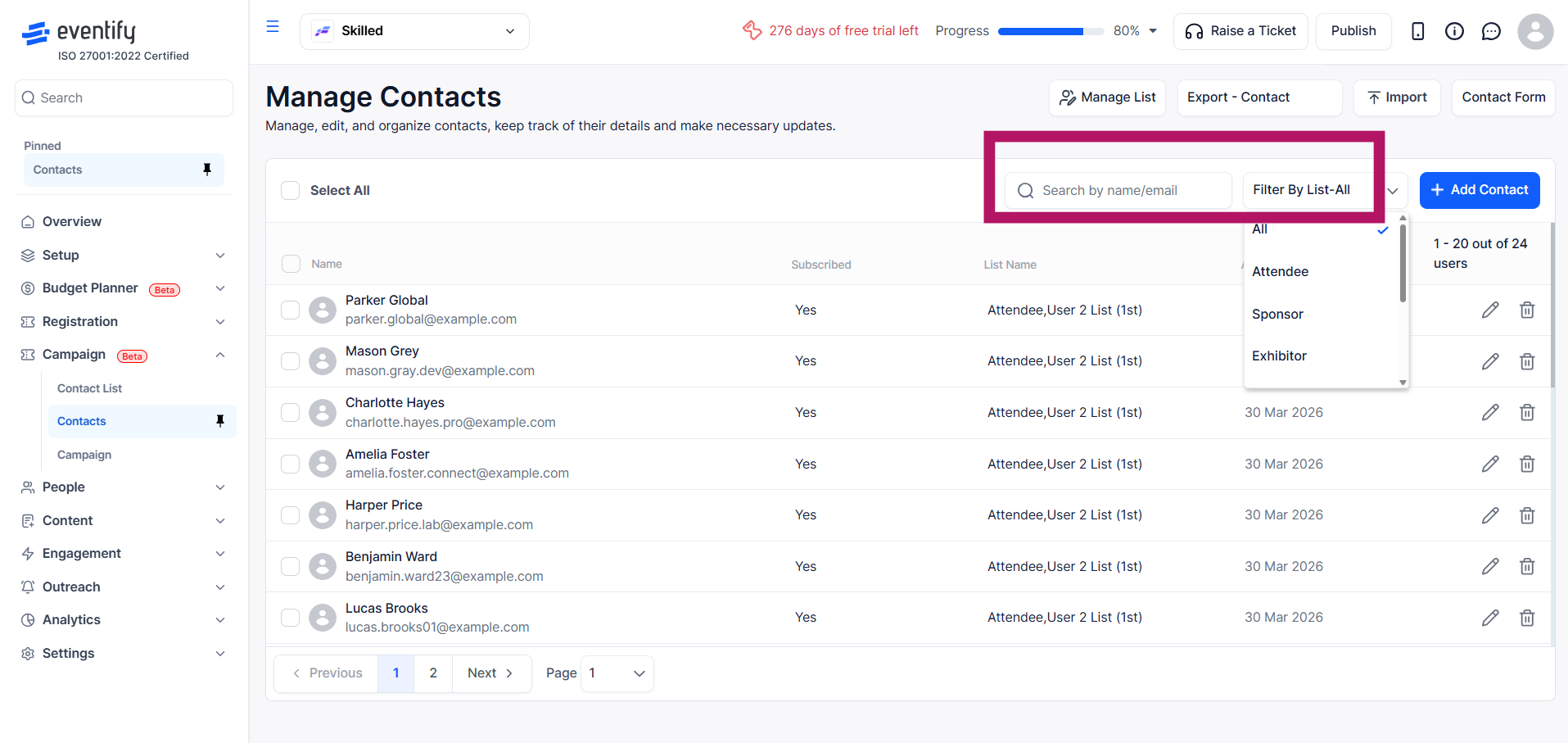Select Amelia Foster row checkbox
This screenshot has width=1568, height=743.
tap(291, 464)
